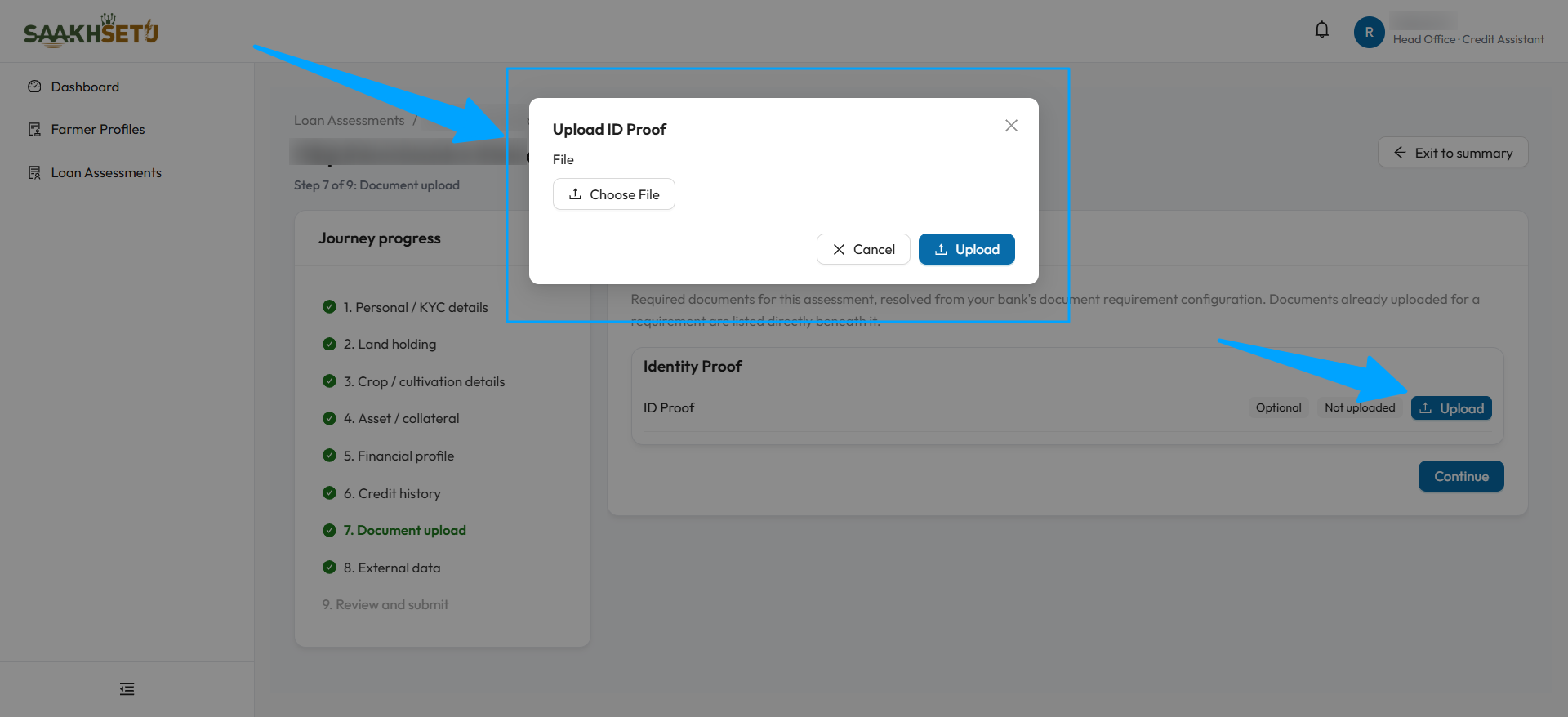Go to step 6 Credit history
The image size is (1568, 717).
pos(392,493)
